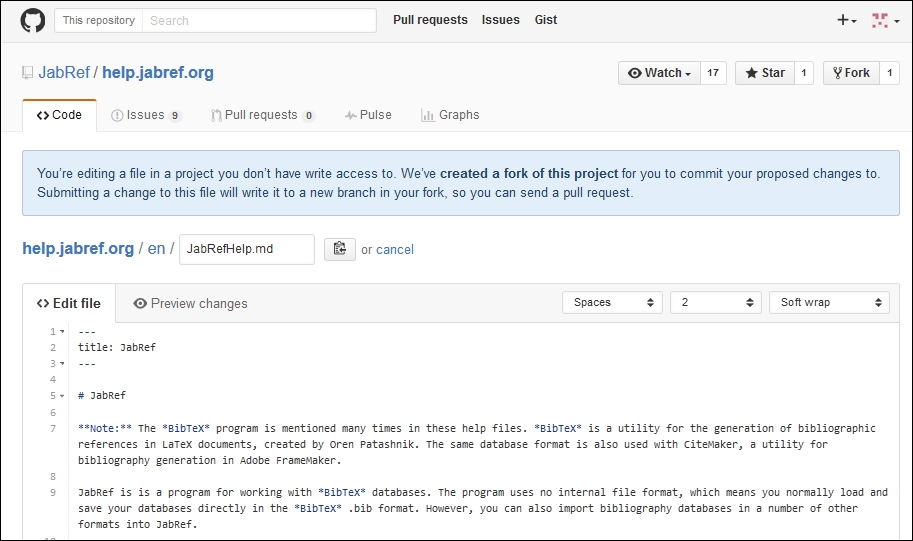Screen dimensions: 913x541
Task: Open the Graphs tab
Action: [x=450, y=115]
